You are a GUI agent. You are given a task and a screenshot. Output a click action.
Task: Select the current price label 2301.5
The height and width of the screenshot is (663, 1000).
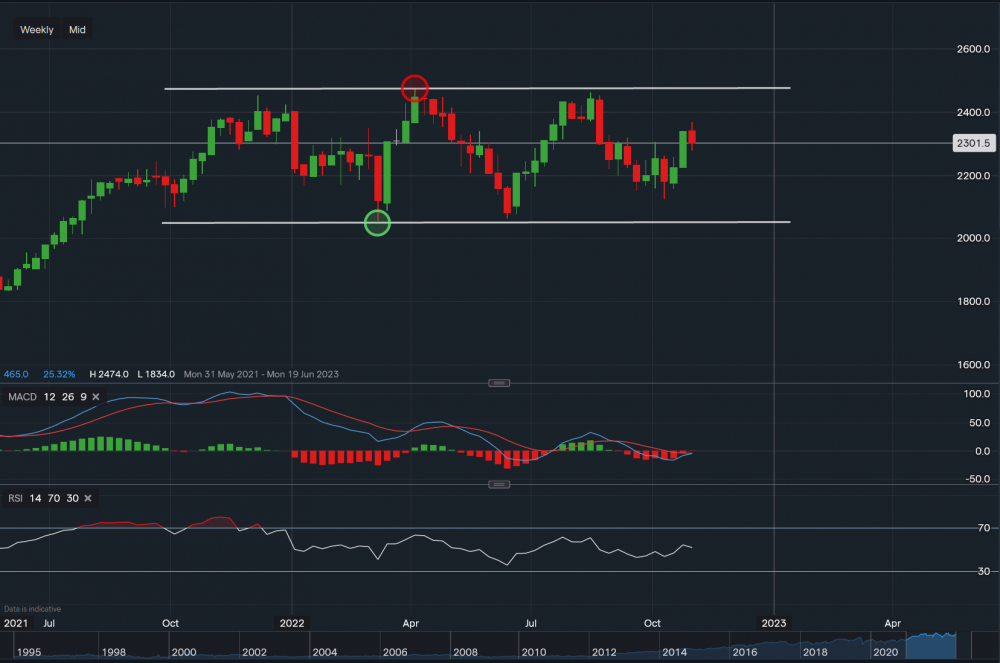pos(972,143)
